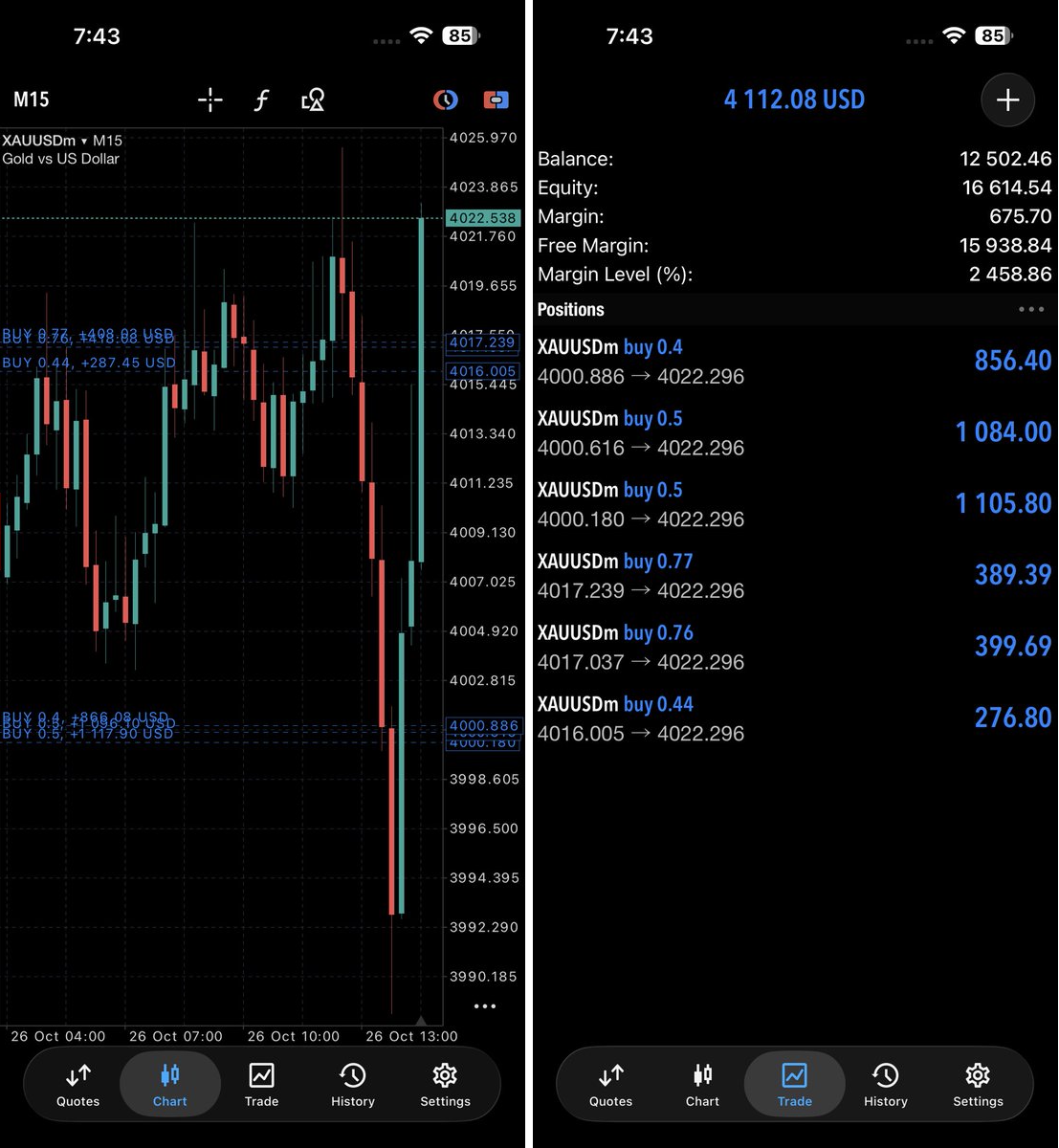Open Settings tab in left screen

[x=445, y=1085]
